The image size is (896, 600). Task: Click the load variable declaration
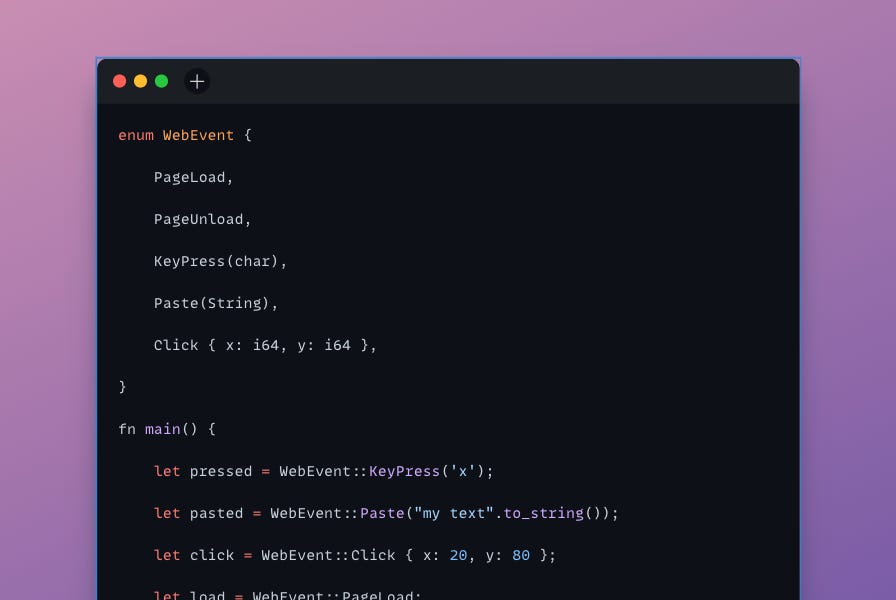(206, 595)
